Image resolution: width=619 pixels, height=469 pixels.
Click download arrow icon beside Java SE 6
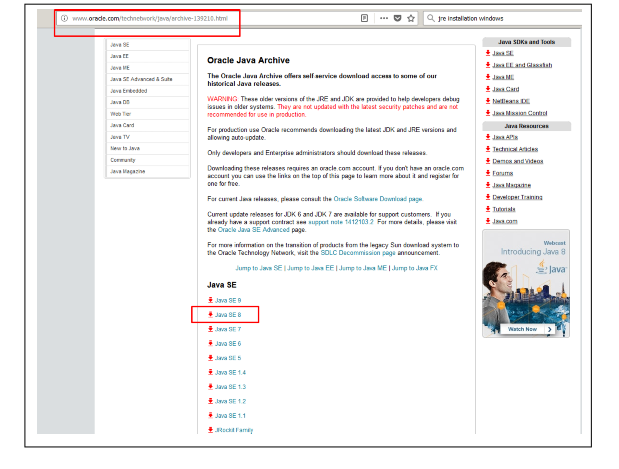click(x=210, y=343)
